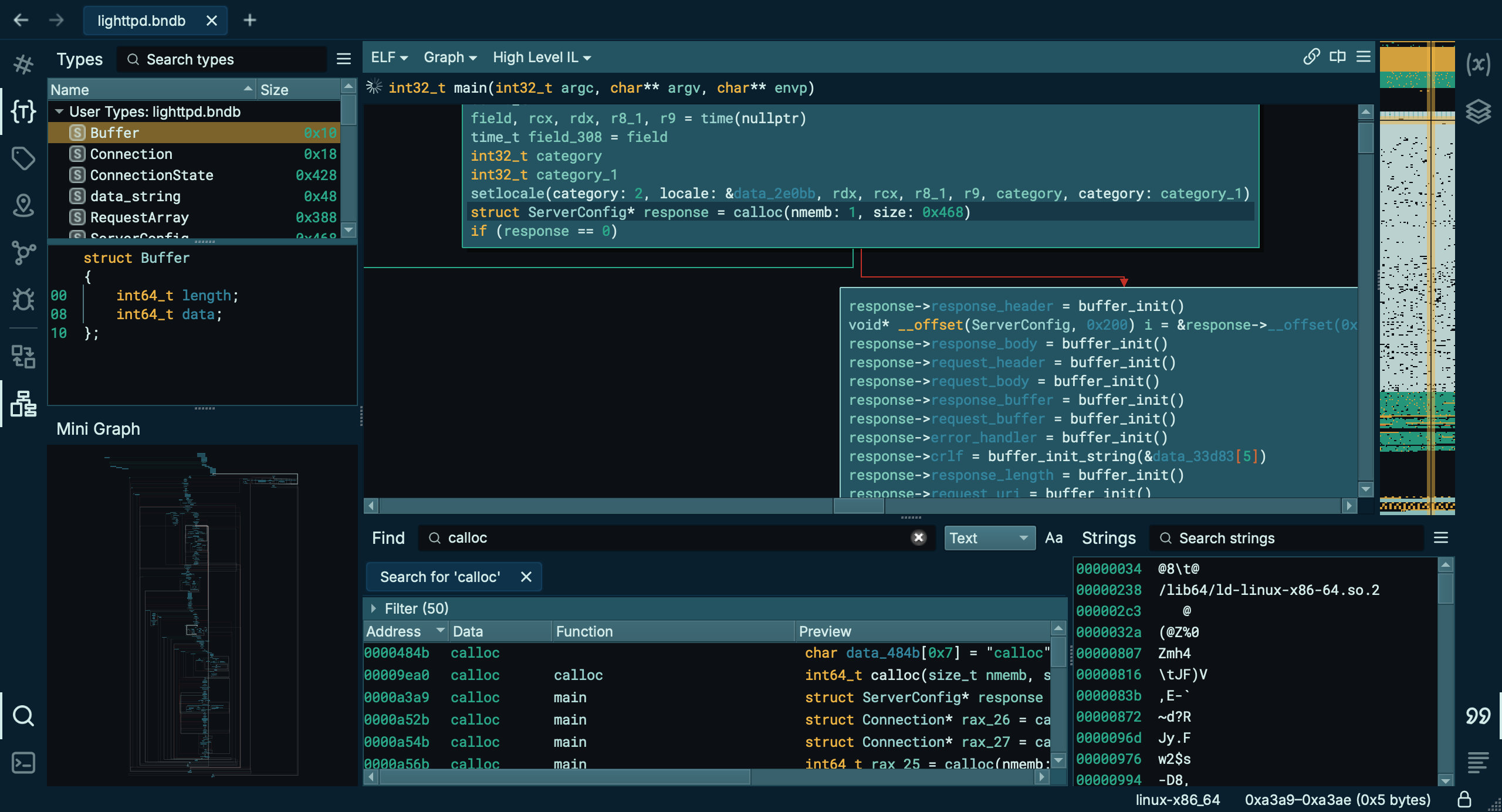
Task: Close the lighttpd.bndb tab
Action: pos(212,21)
